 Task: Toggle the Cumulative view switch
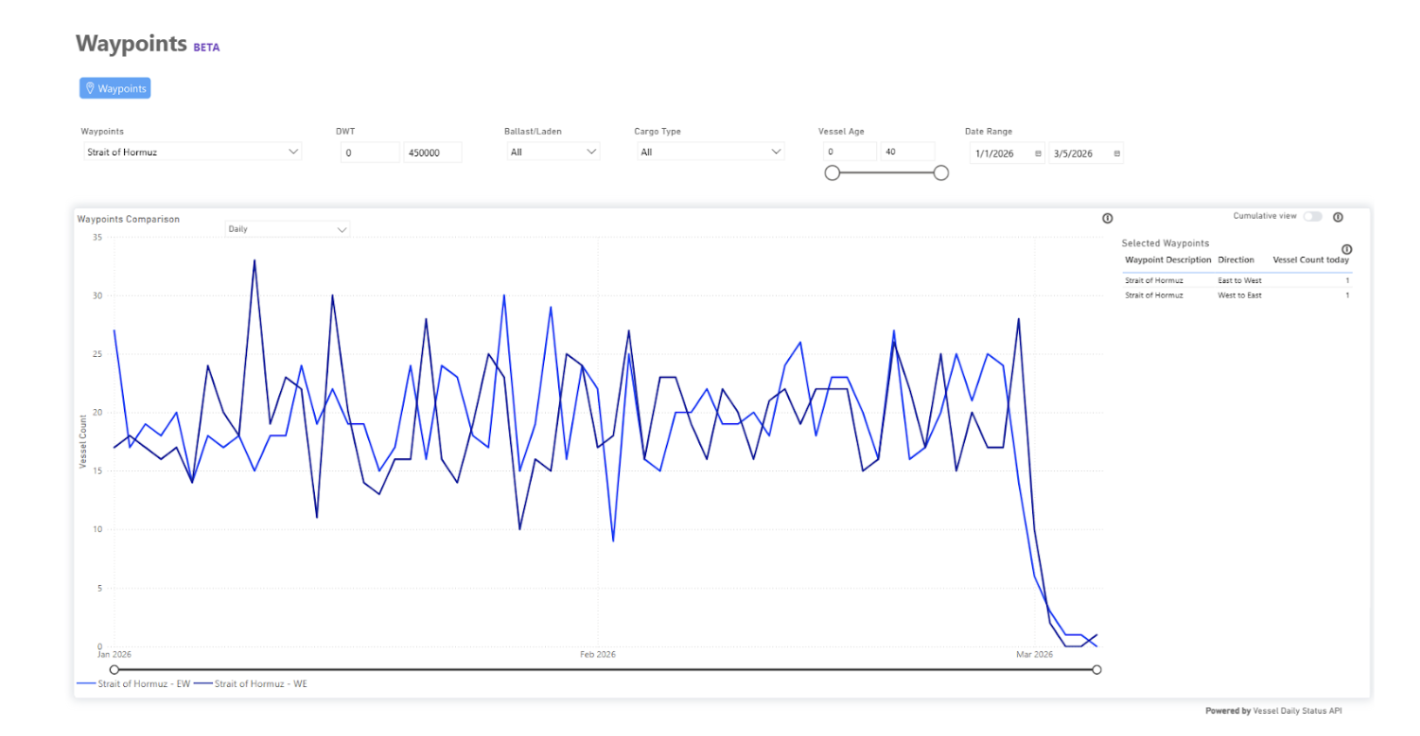1312,216
